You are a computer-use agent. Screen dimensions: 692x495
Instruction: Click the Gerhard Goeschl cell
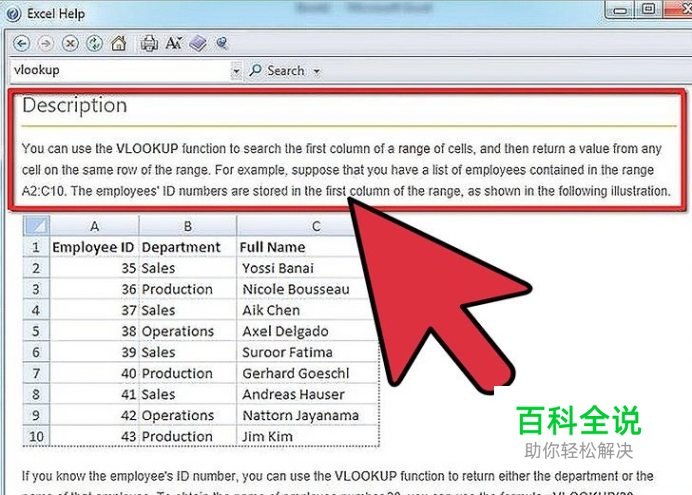[x=308, y=374]
